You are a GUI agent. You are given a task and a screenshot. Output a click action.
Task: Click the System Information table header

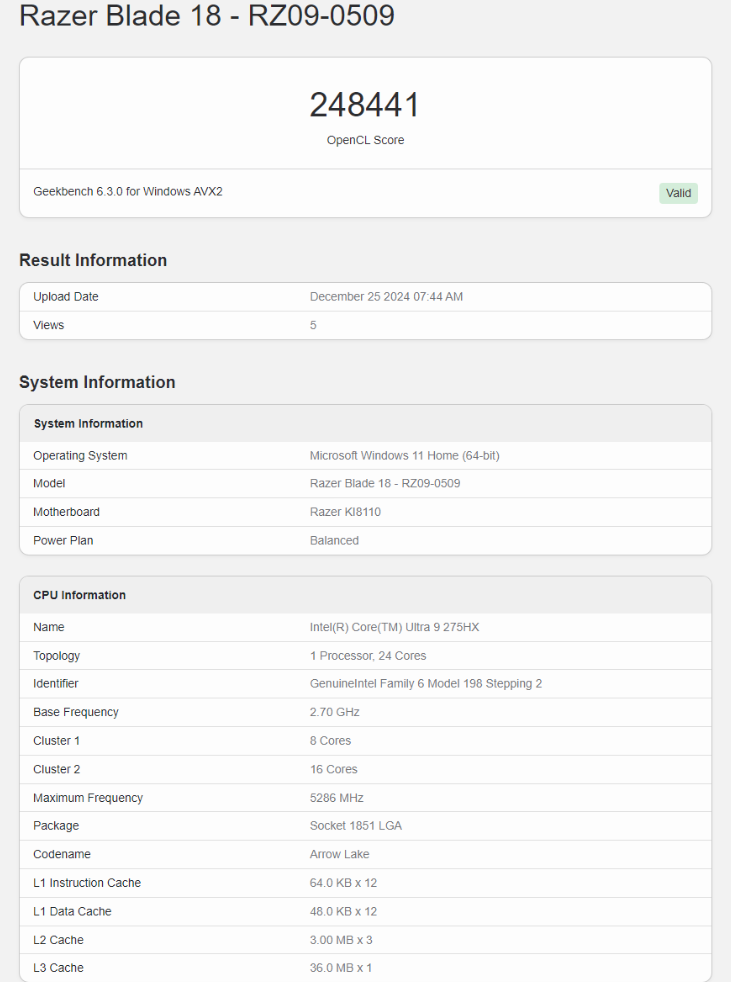[x=88, y=424]
